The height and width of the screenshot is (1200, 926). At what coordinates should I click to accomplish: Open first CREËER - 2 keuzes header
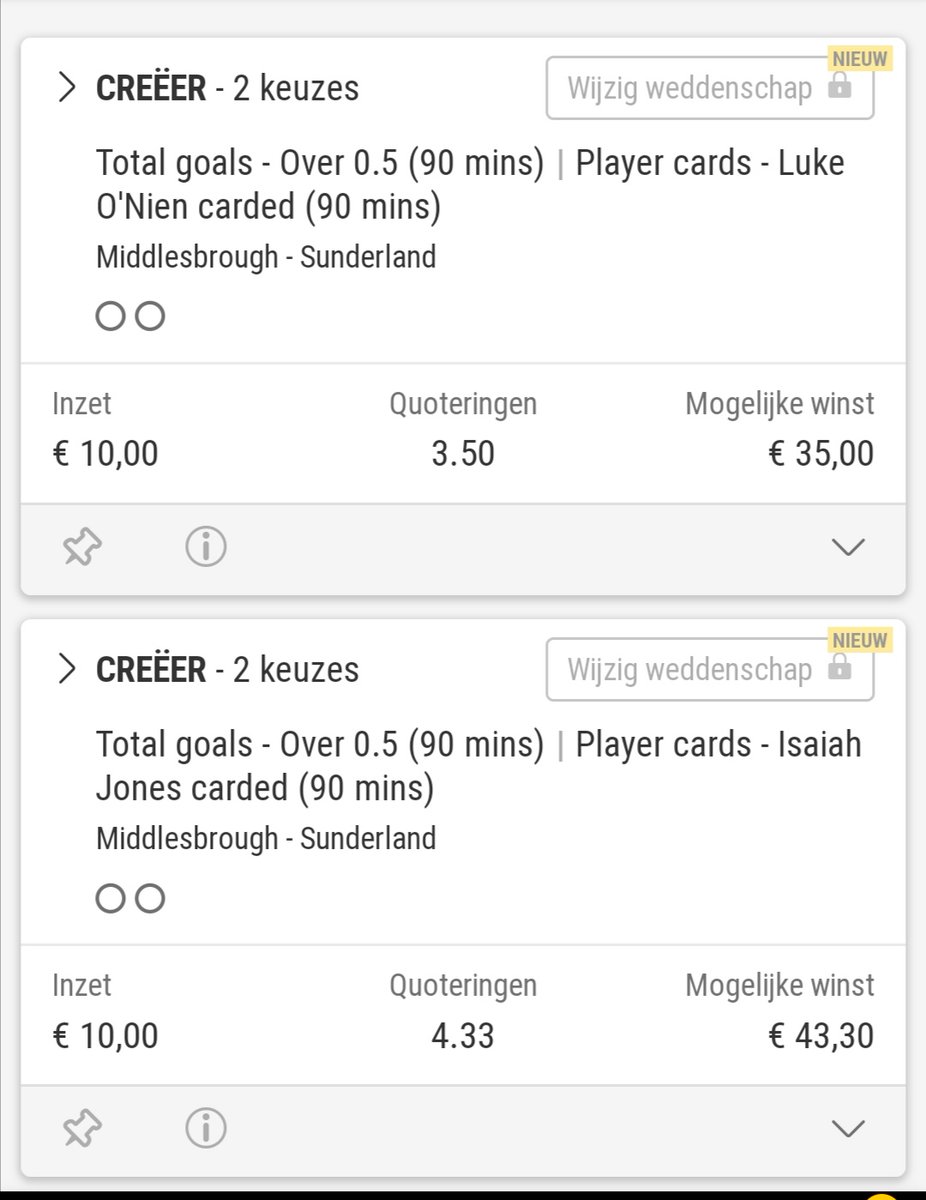point(227,88)
